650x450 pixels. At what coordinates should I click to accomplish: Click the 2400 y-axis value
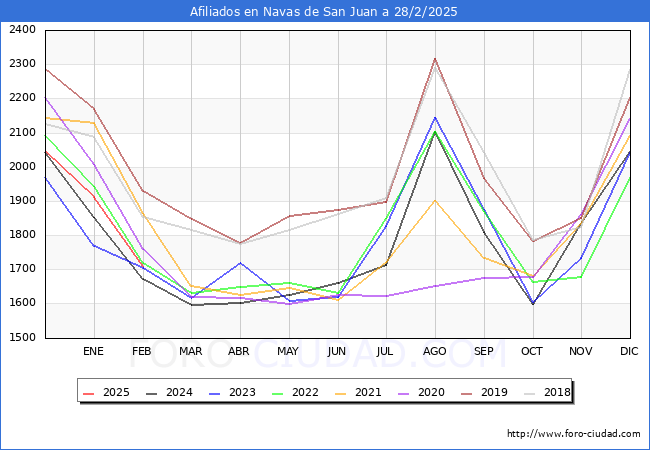[x=22, y=30]
